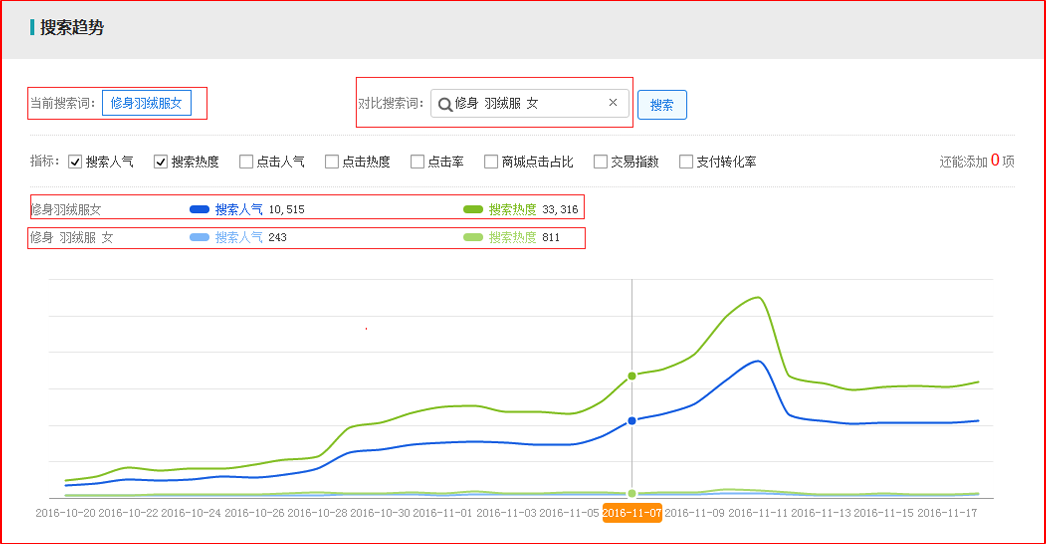The height and width of the screenshot is (544, 1046).
Task: Click green data point on 搜索热度 line
Action: click(x=632, y=376)
